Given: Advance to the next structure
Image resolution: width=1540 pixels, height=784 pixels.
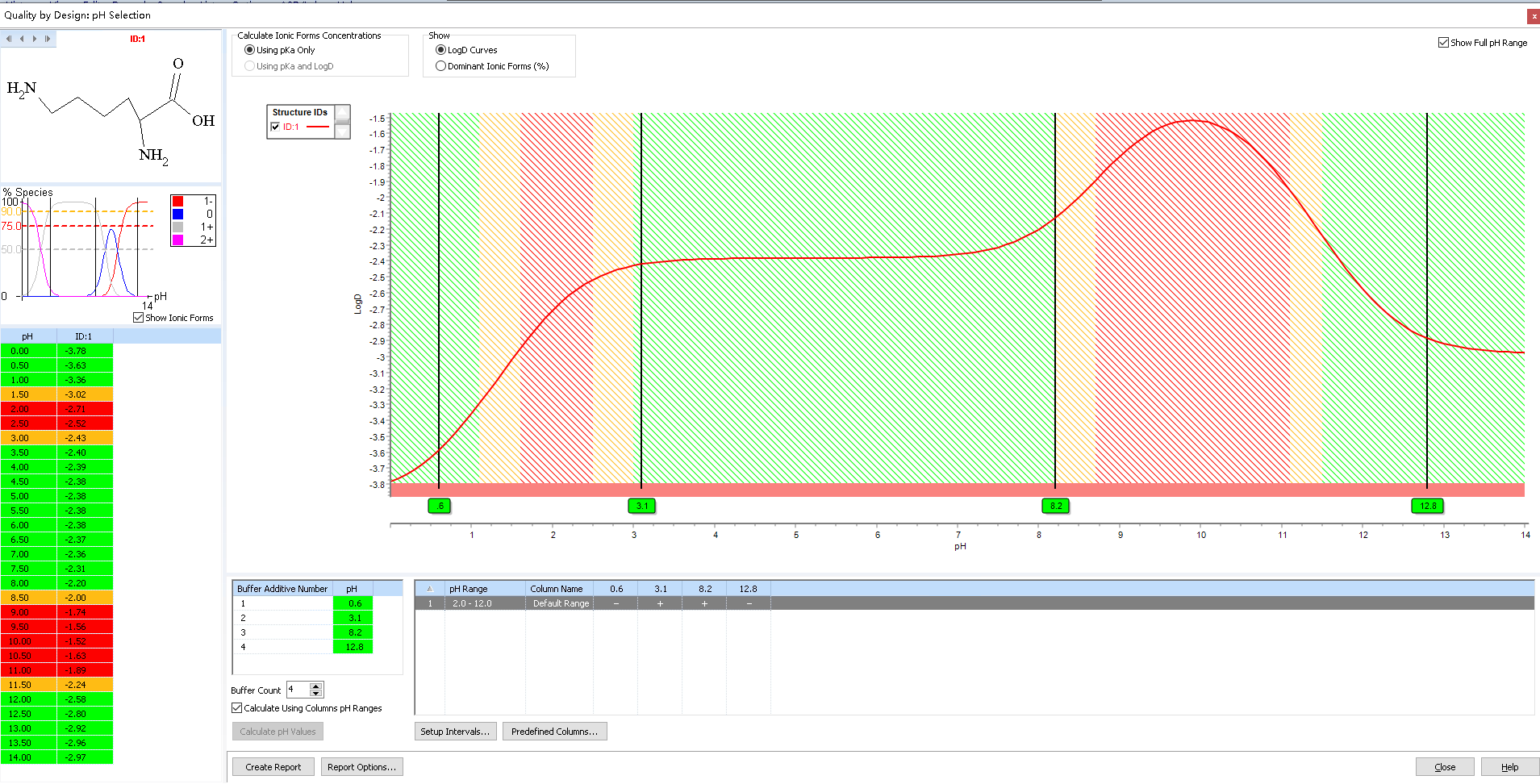Looking at the screenshot, I should [x=35, y=39].
